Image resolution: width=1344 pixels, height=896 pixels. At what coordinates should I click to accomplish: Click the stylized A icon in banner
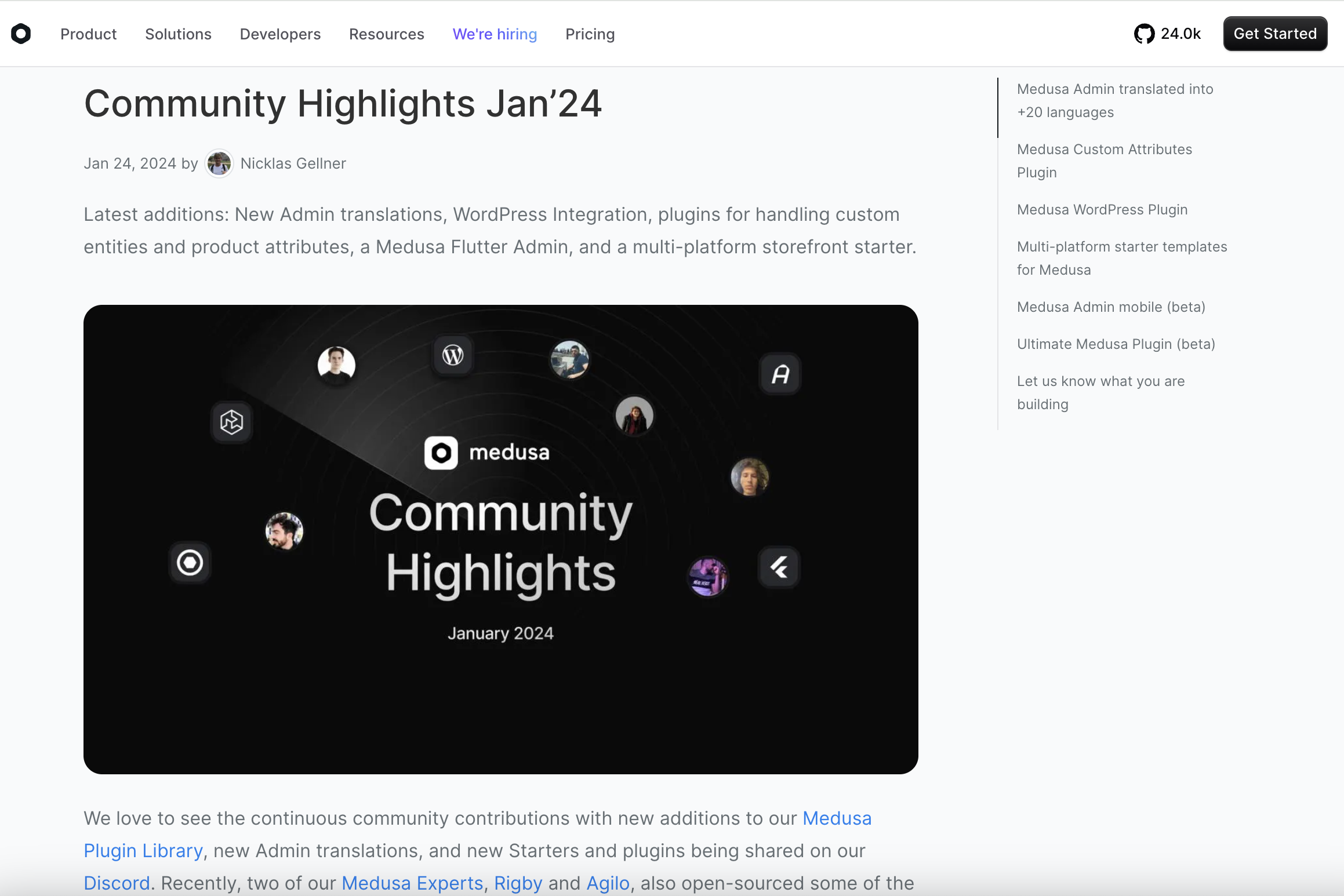coord(780,374)
